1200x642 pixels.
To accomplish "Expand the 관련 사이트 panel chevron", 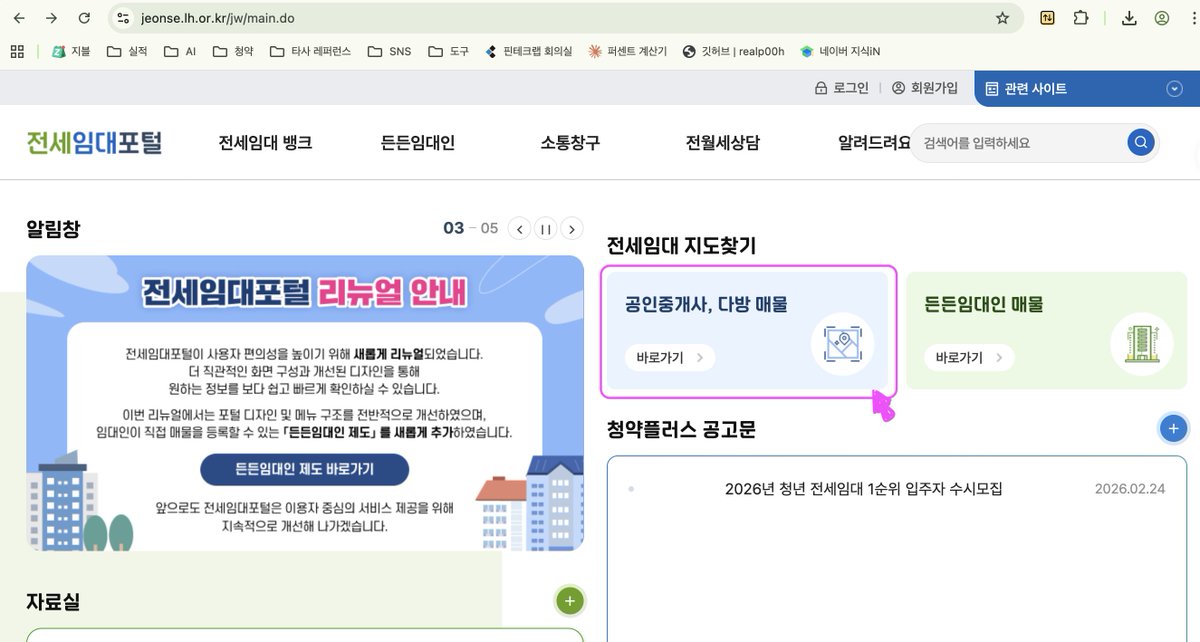I will [x=1174, y=88].
